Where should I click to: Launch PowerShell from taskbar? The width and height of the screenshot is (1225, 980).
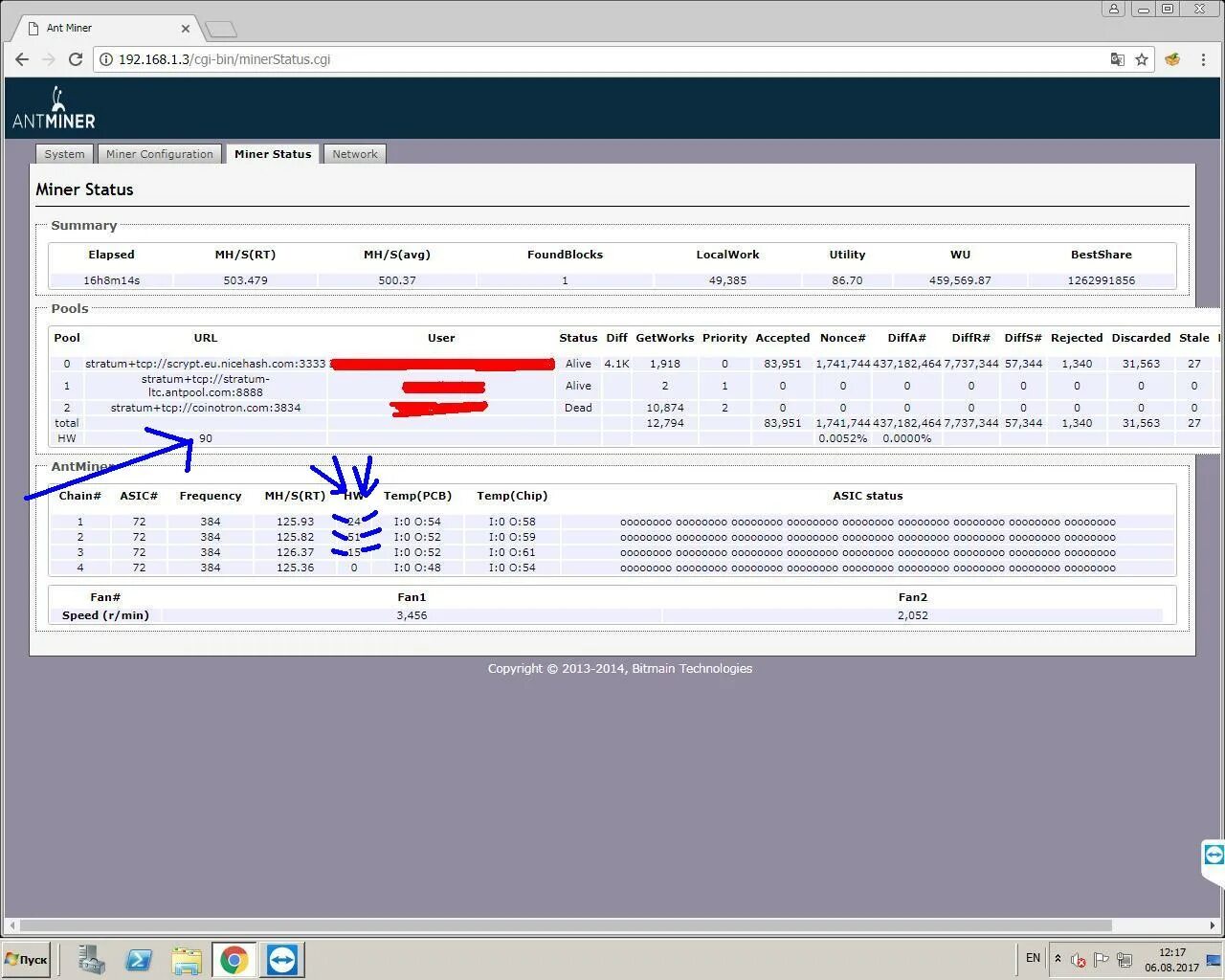[x=139, y=960]
